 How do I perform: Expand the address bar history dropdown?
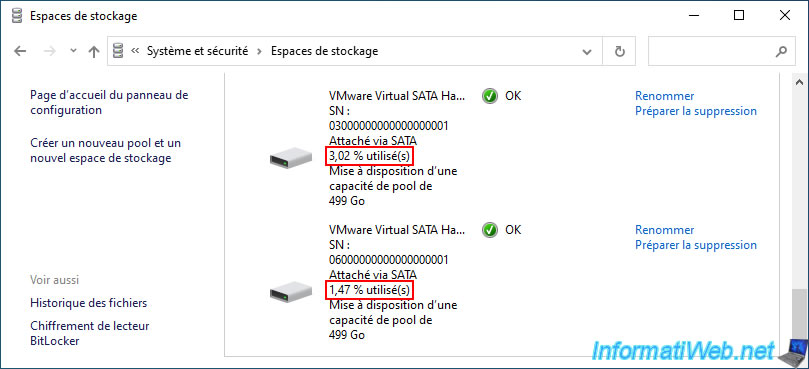tap(587, 52)
